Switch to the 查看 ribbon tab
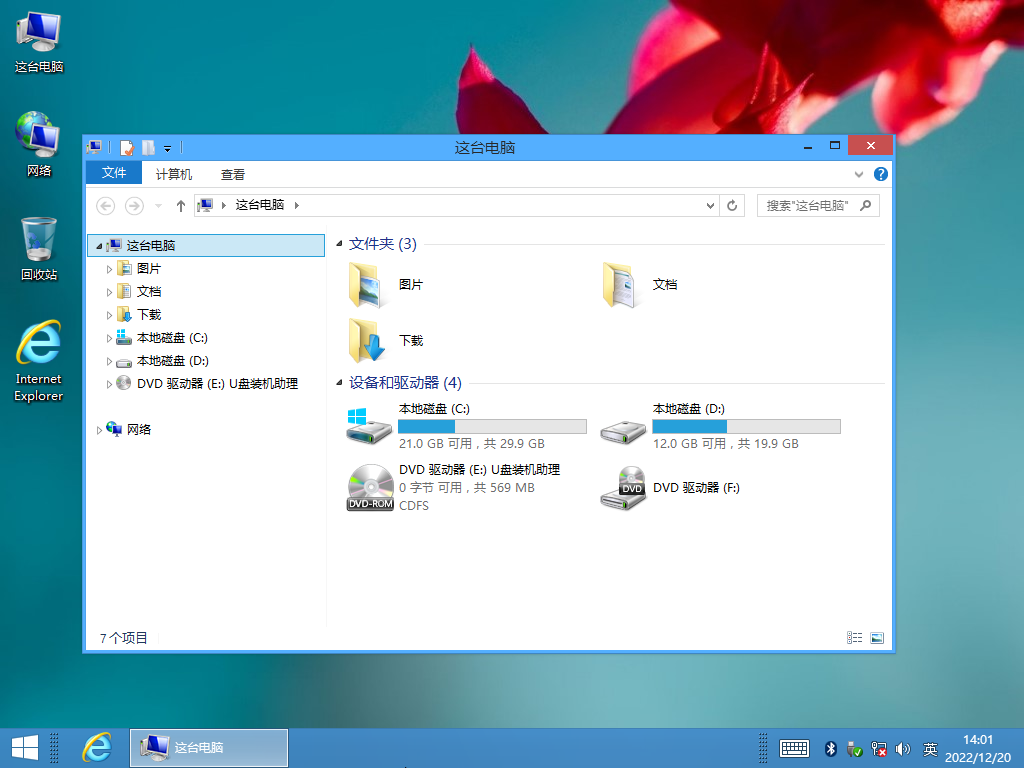The height and width of the screenshot is (768, 1024). 233,174
